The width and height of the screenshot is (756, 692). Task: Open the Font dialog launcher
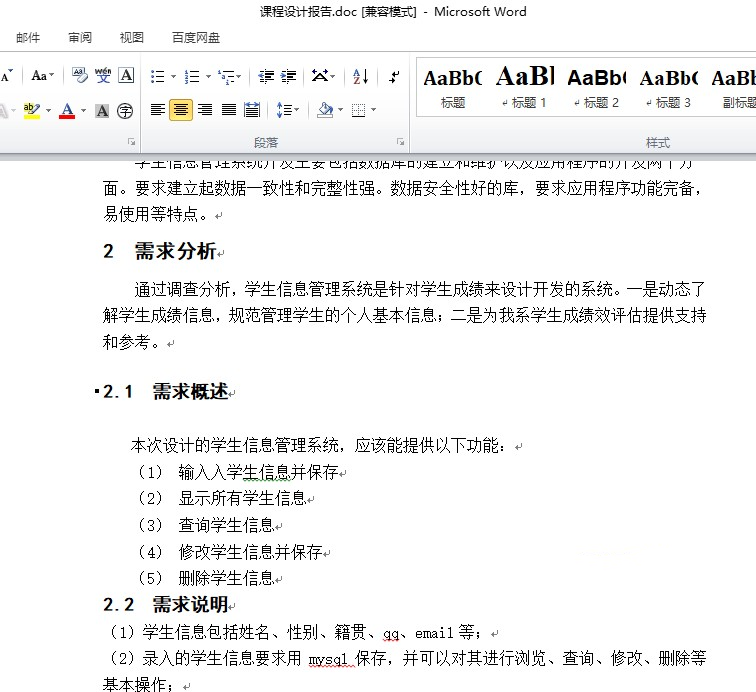(x=131, y=142)
